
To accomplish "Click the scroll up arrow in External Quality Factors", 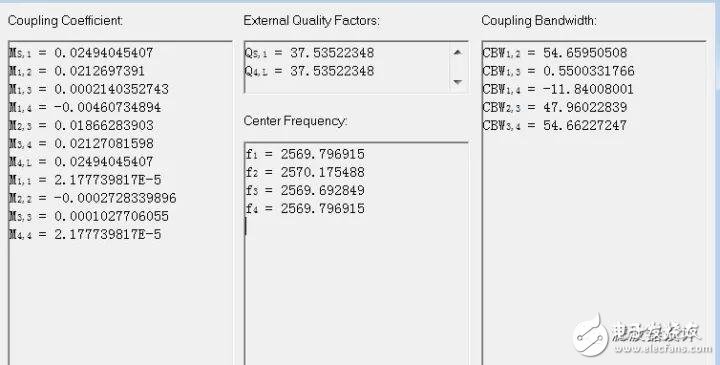I will coord(457,52).
